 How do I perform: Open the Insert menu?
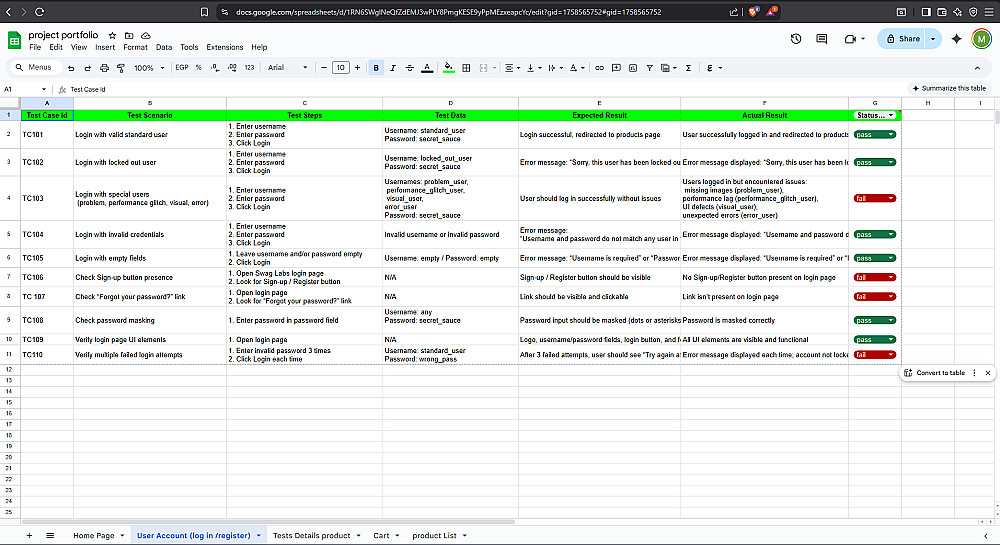[105, 47]
